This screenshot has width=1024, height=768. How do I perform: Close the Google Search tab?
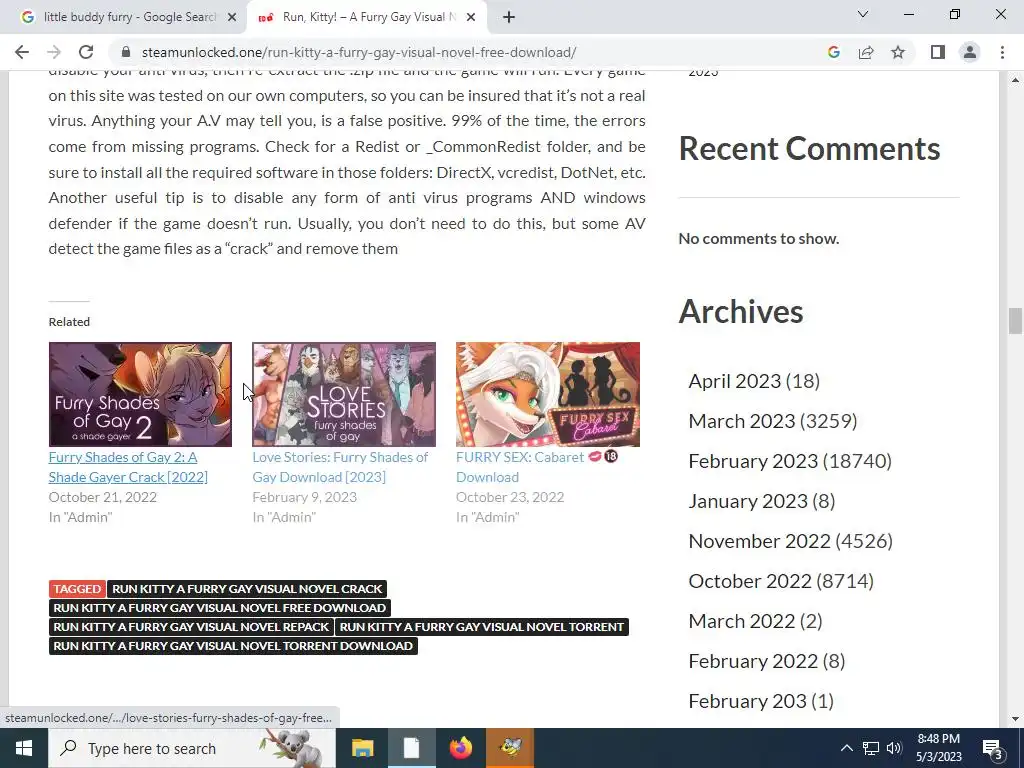[x=231, y=18]
